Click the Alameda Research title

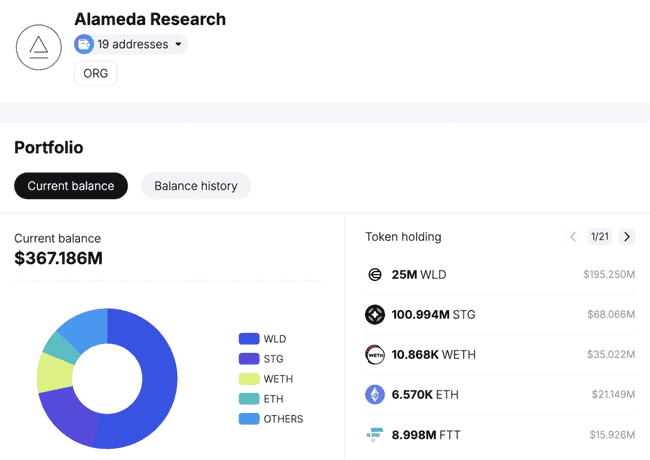[150, 19]
